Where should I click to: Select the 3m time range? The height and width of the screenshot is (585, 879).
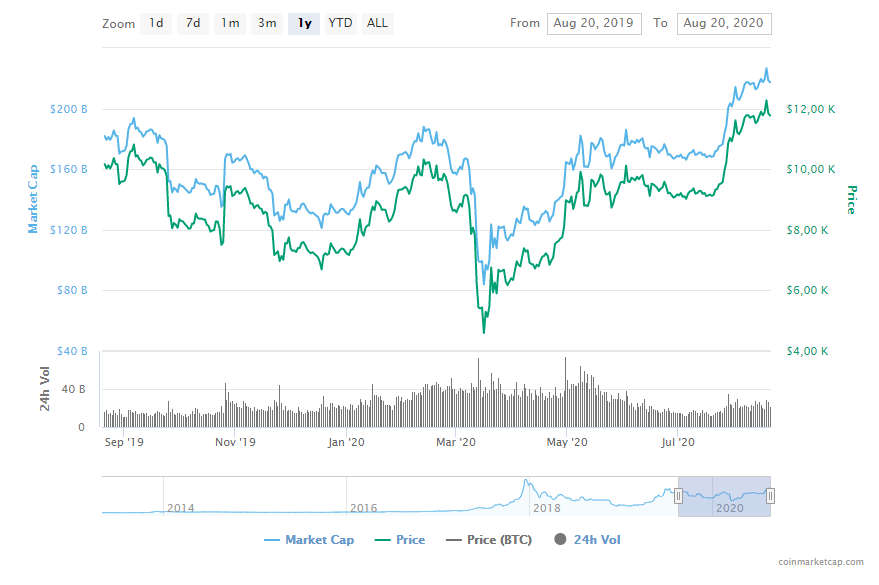(266, 23)
